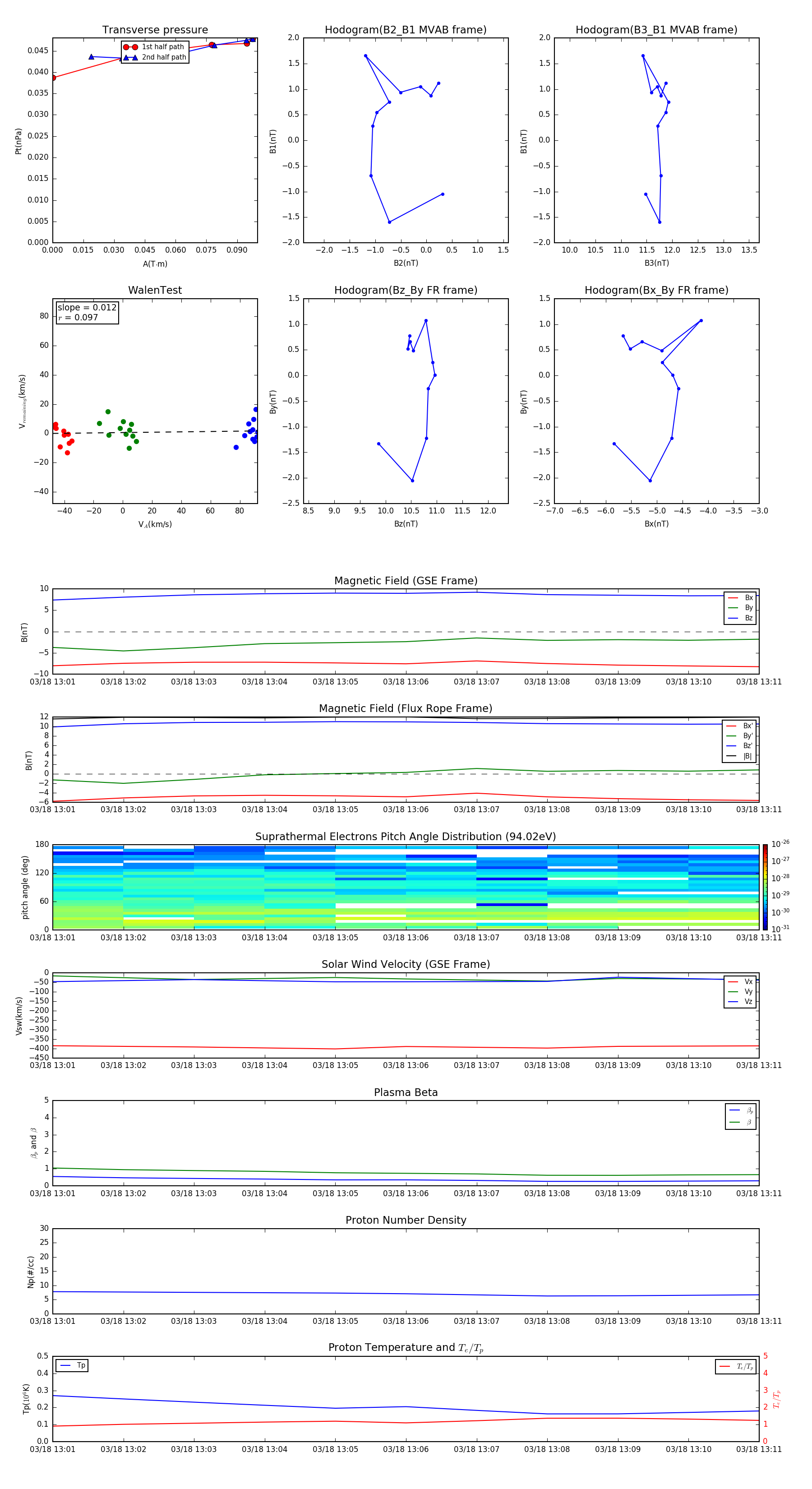Click the 'Vz' legend entry
This screenshot has width=812, height=1489.
(x=741, y=1002)
